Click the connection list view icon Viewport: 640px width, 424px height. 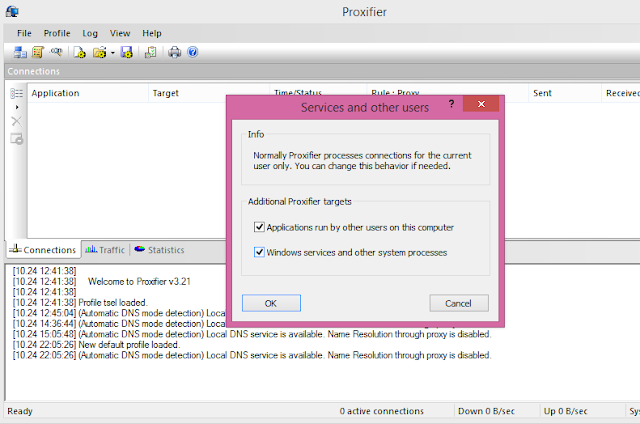[x=17, y=93]
